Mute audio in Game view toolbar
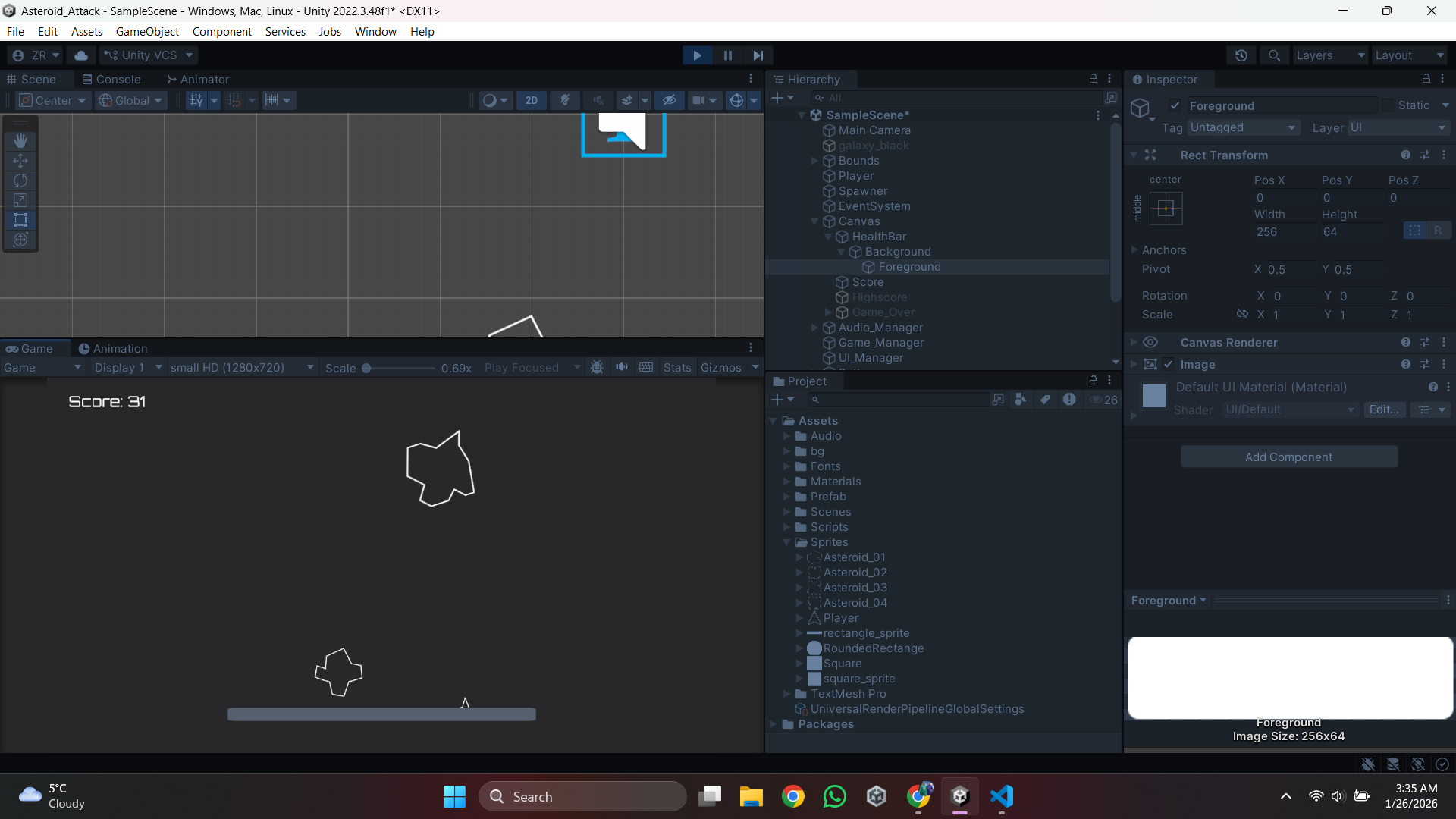The width and height of the screenshot is (1456, 819). 622,367
